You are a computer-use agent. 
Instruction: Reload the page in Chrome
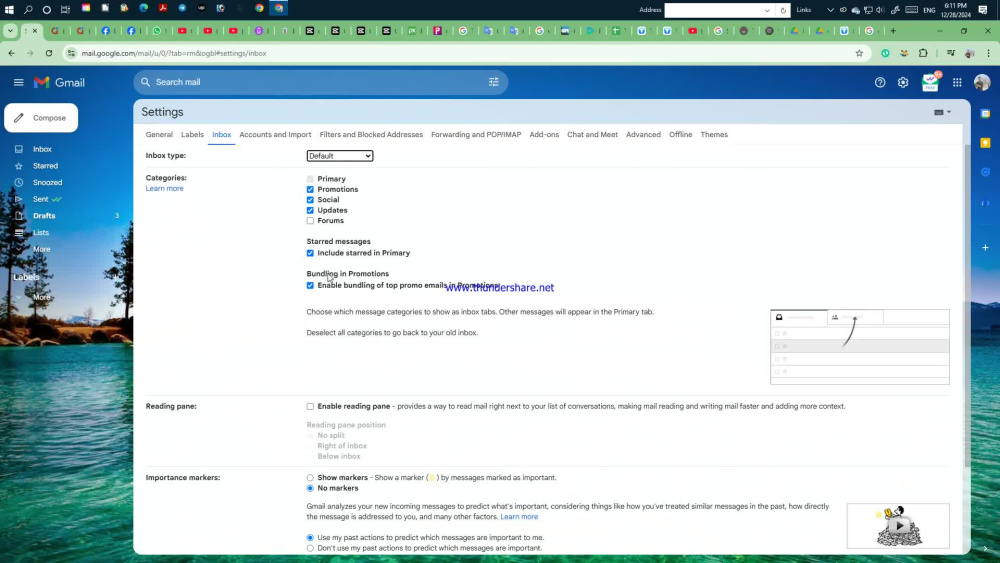pyautogui.click(x=48, y=54)
